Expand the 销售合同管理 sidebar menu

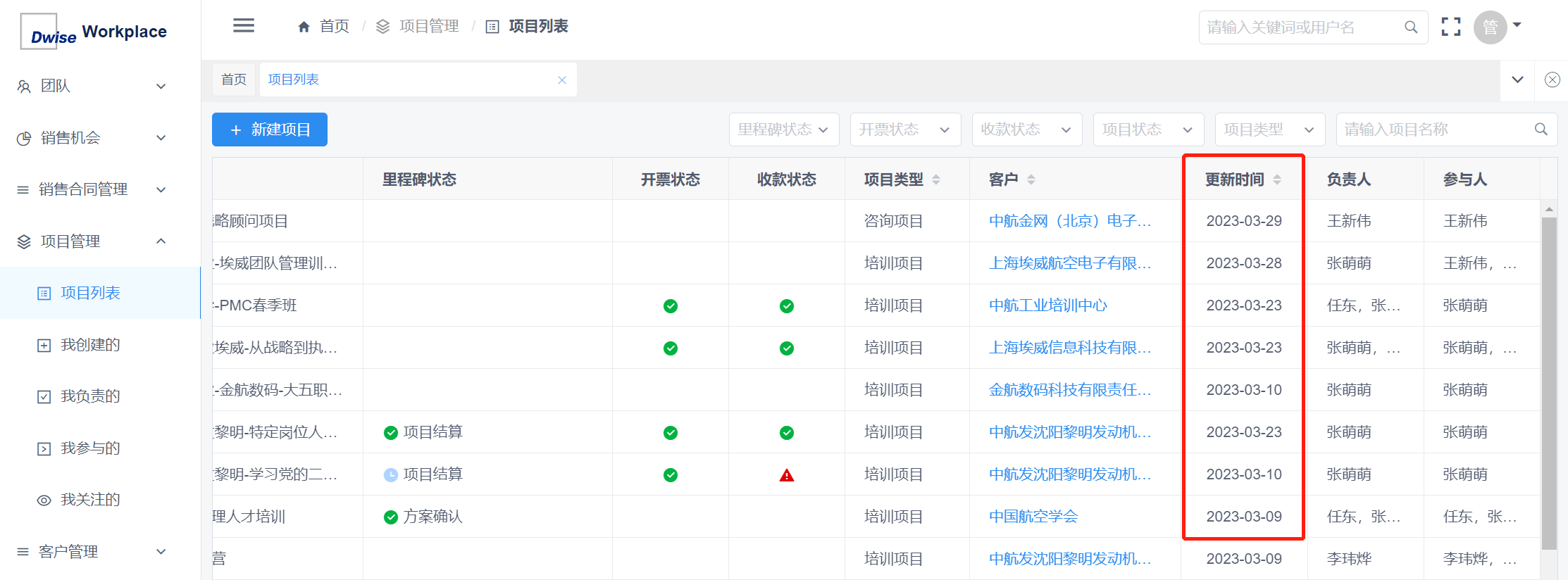point(100,189)
